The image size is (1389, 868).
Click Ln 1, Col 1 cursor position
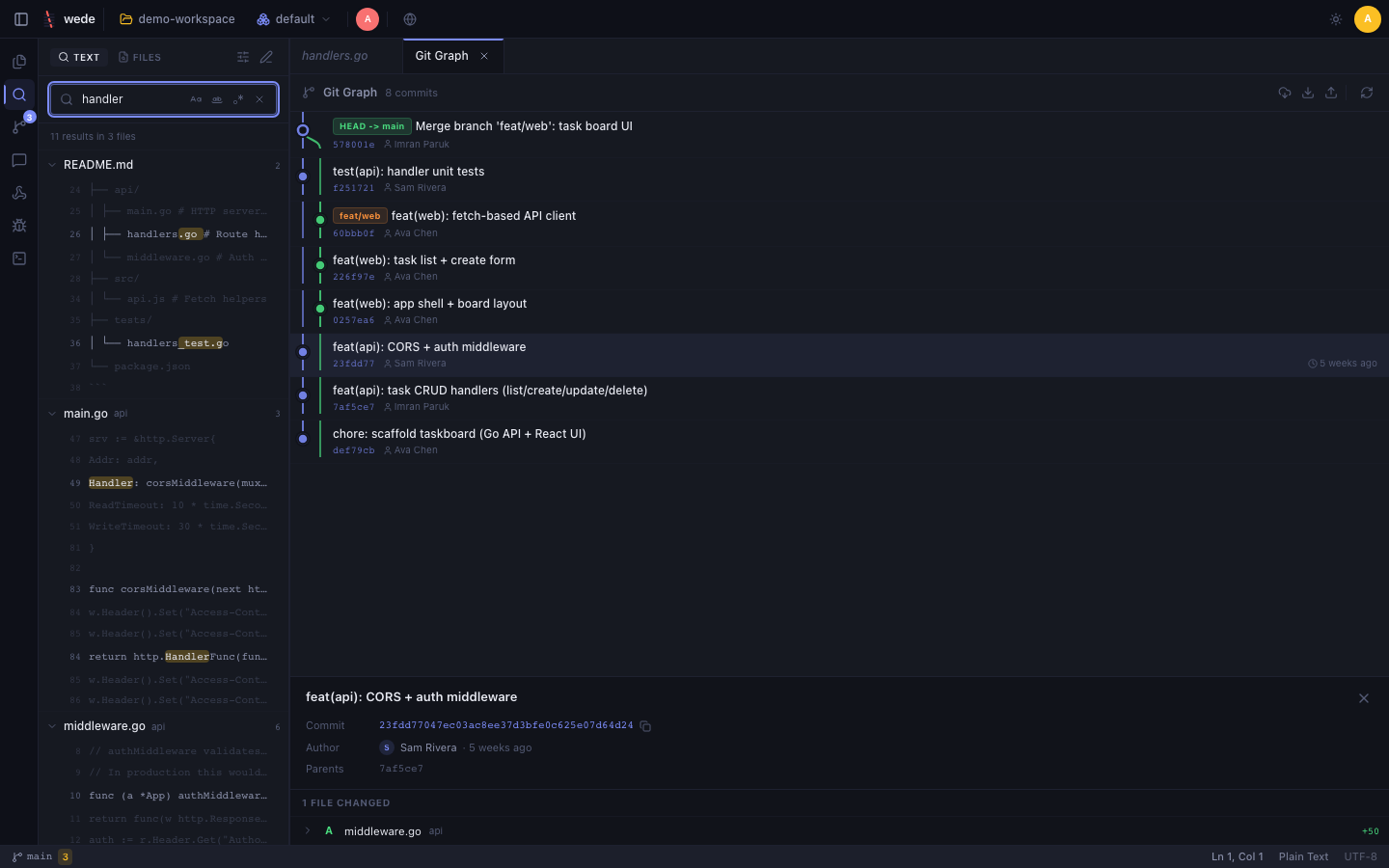click(x=1237, y=856)
